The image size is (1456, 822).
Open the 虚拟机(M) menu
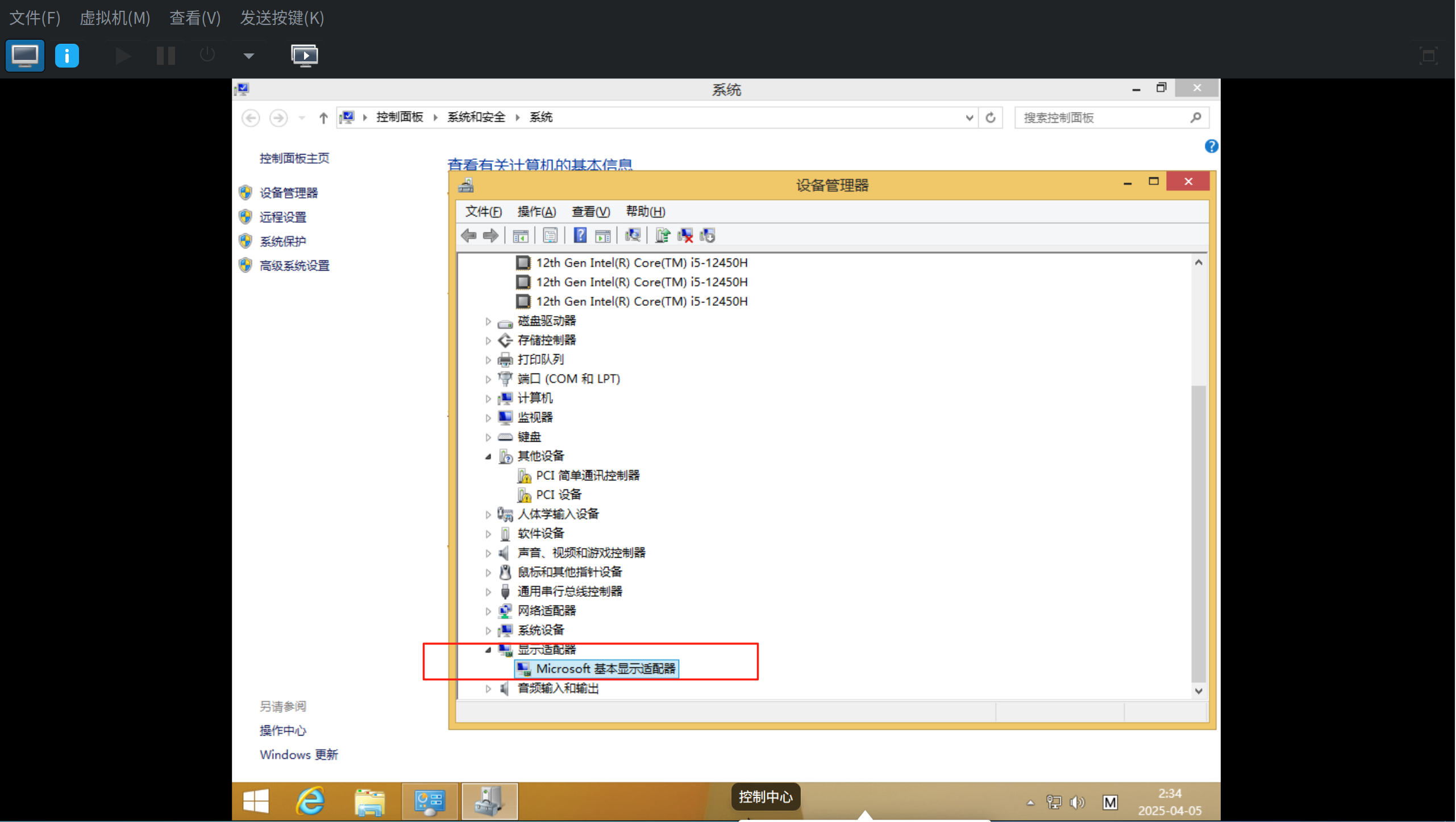115,18
